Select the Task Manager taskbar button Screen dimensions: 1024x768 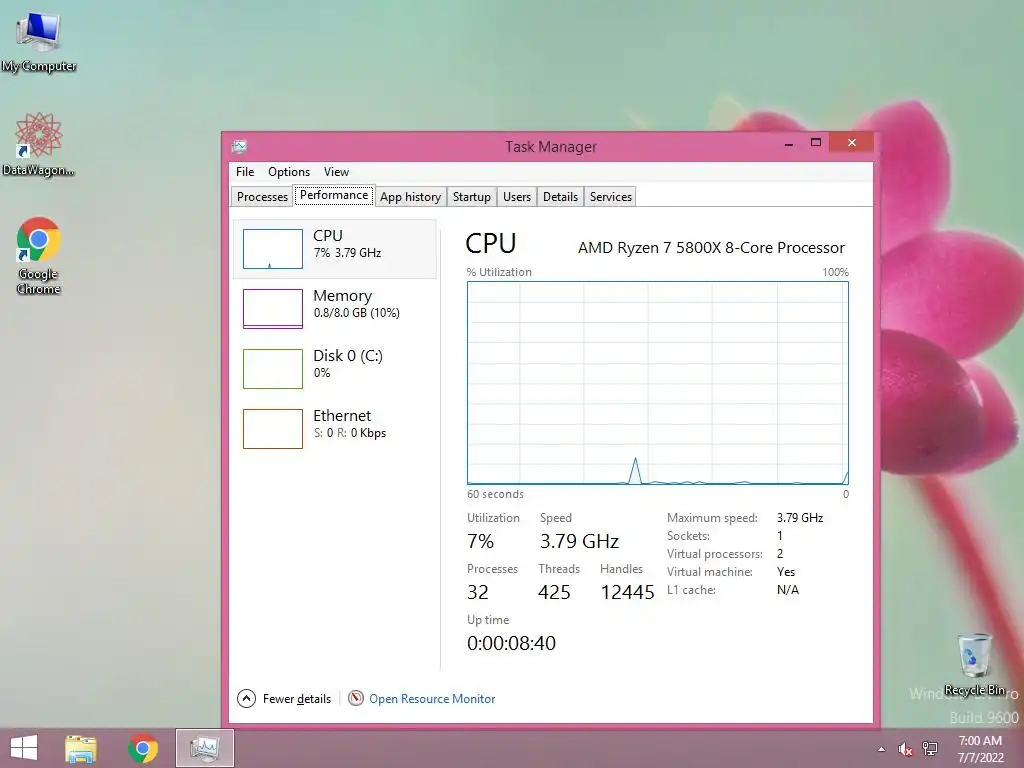204,748
